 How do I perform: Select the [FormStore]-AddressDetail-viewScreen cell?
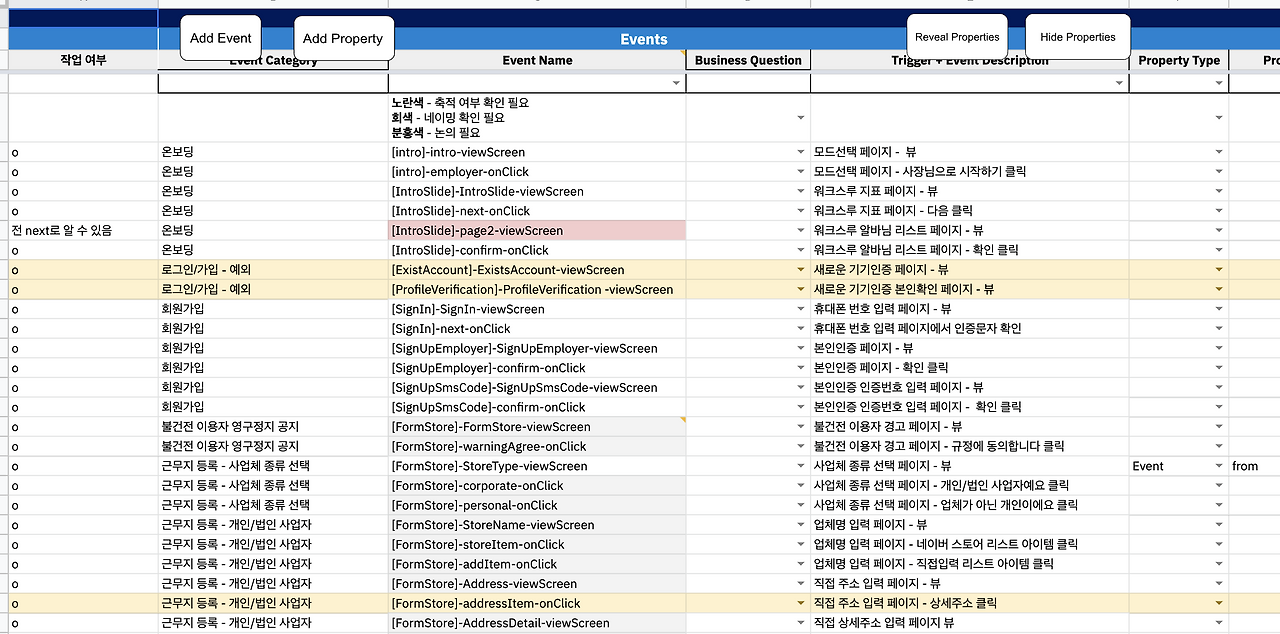tap(537, 623)
